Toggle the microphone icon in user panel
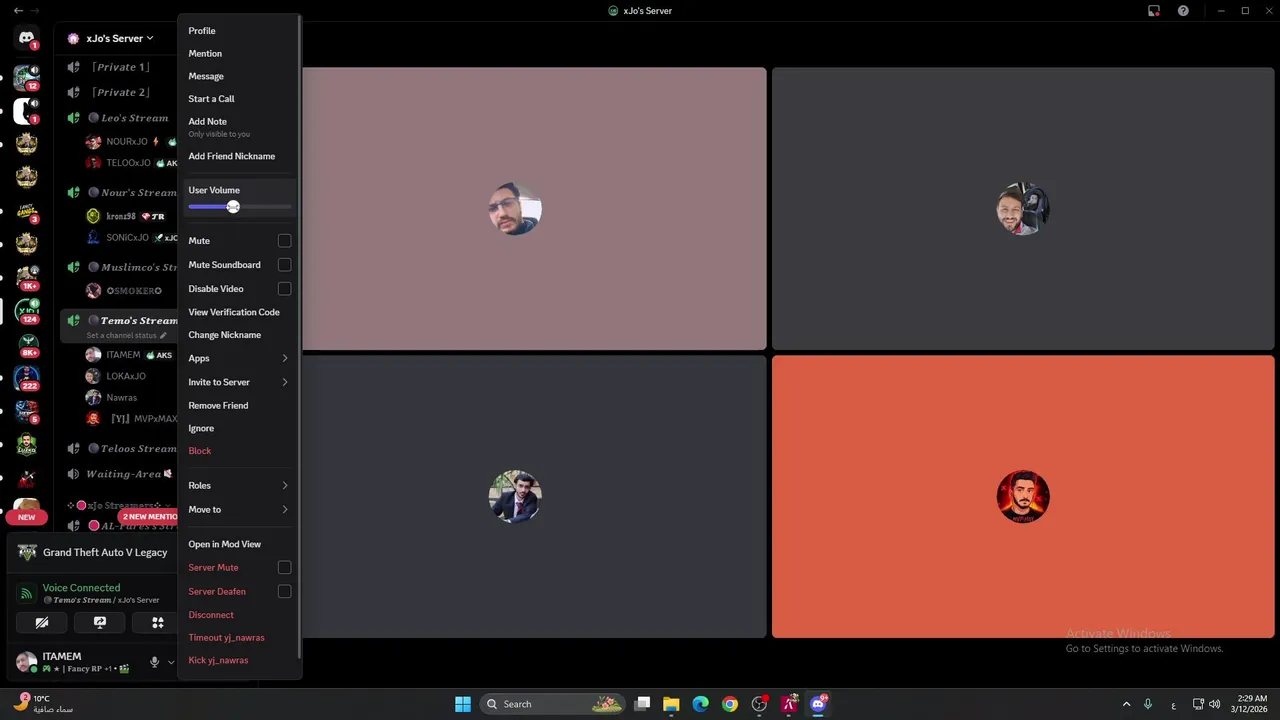Screen dimensions: 1280x720 pyautogui.click(x=154, y=662)
